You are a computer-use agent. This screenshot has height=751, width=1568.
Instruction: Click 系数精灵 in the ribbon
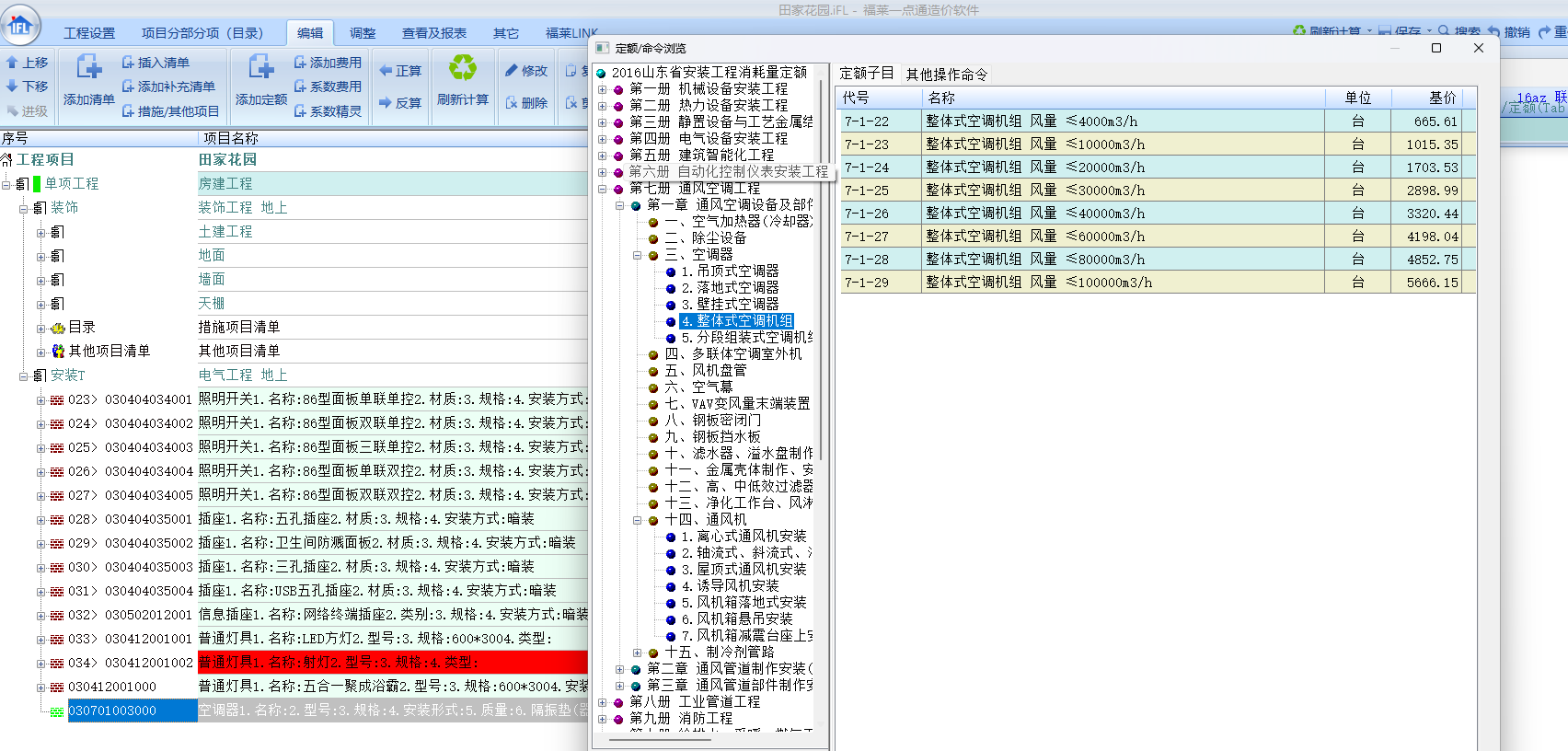click(x=327, y=111)
